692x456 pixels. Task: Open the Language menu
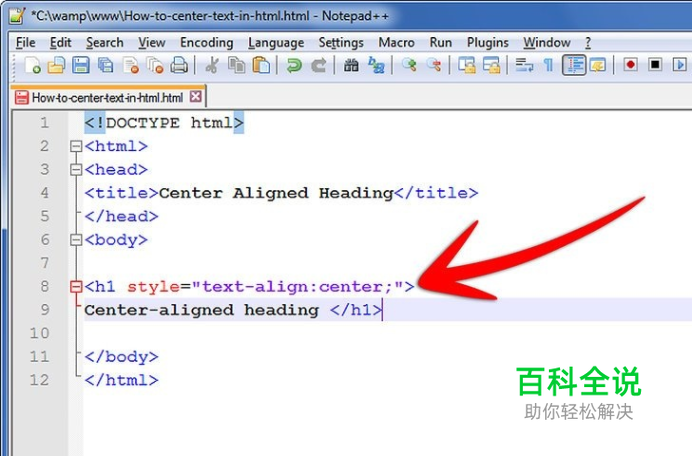tap(276, 42)
